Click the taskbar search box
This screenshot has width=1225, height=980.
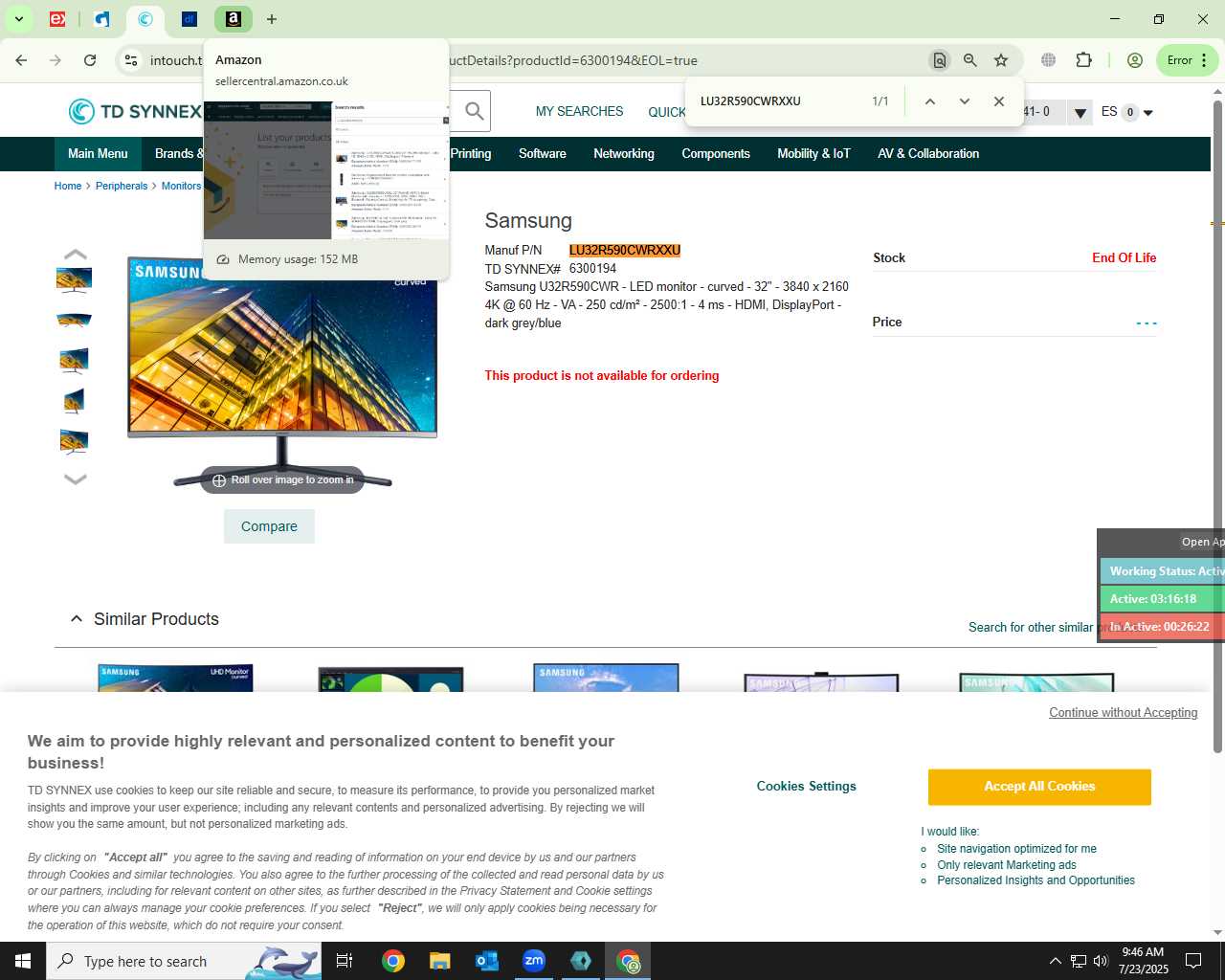click(184, 961)
